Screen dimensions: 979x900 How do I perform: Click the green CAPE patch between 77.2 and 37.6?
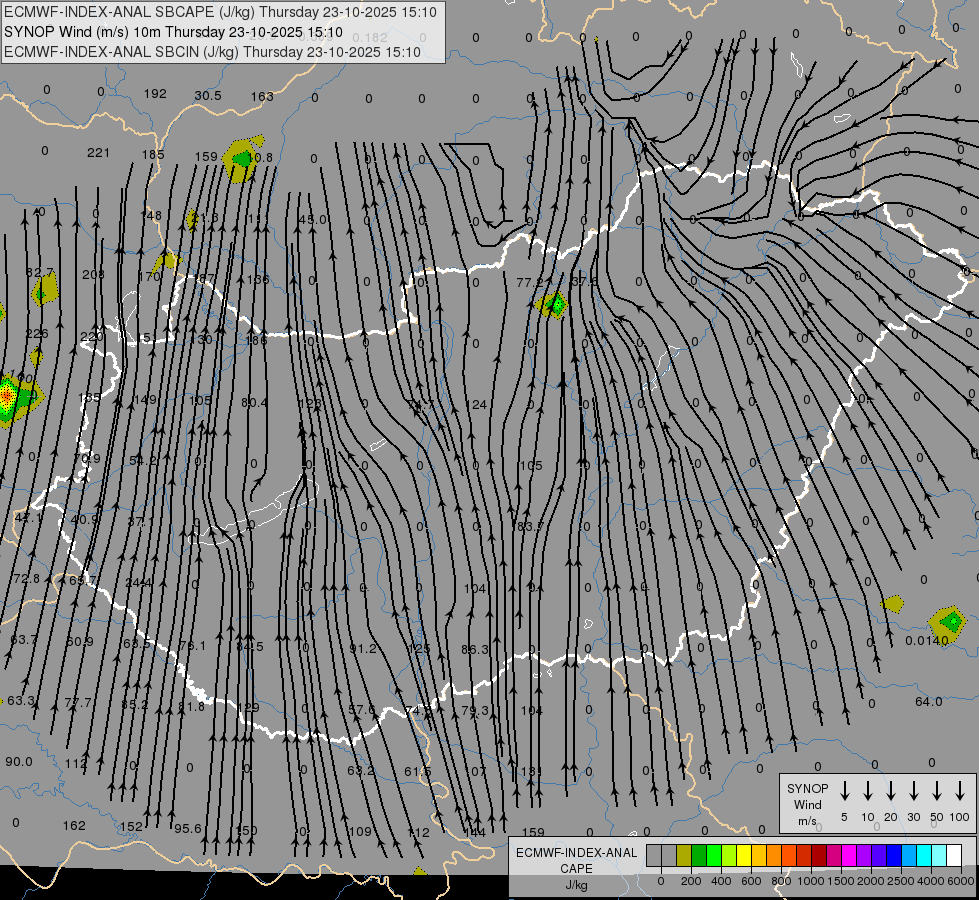tap(555, 305)
